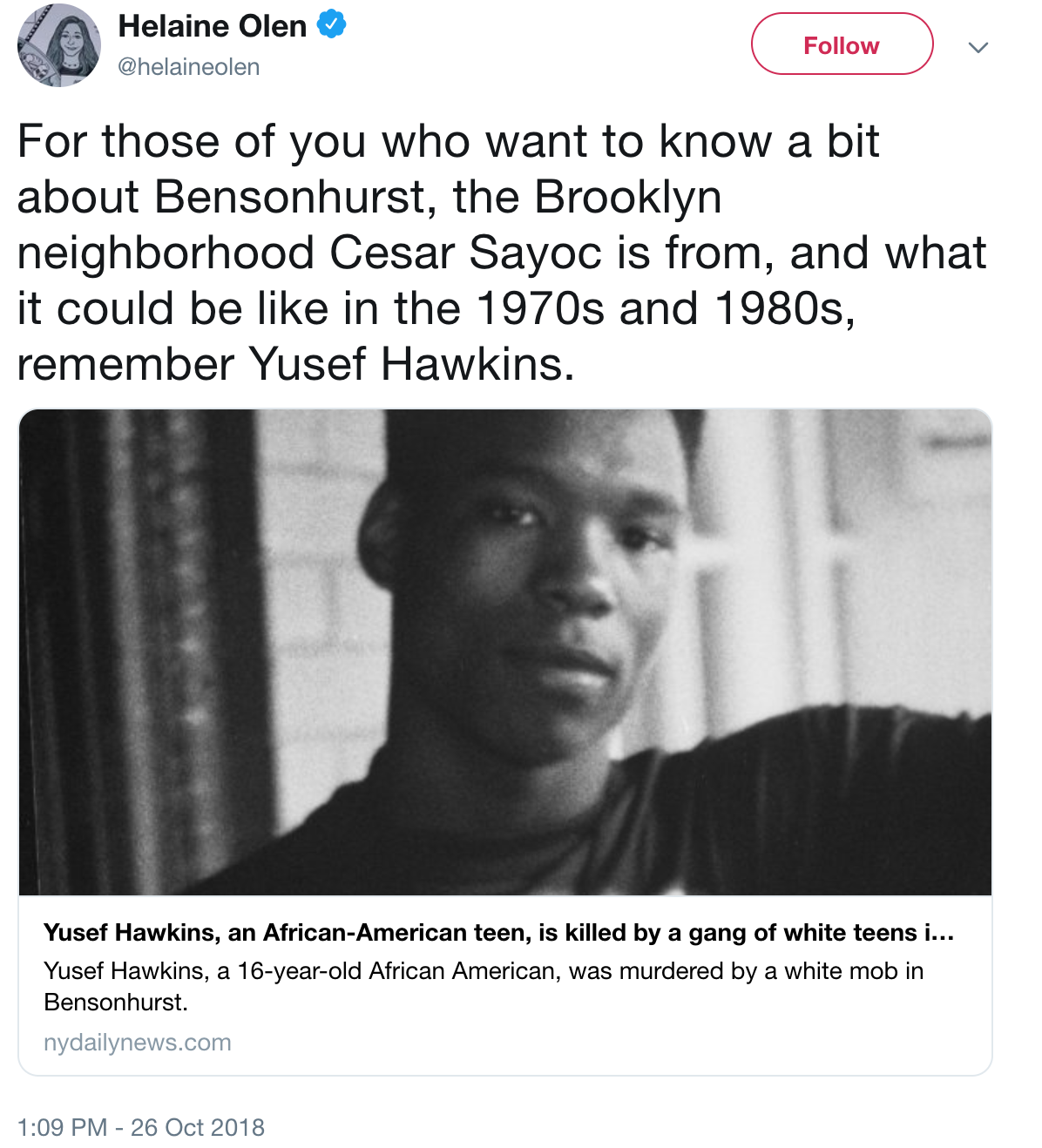The image size is (1042, 1148).
Task: Open the Yusef Hawkins article photo
Action: click(505, 652)
